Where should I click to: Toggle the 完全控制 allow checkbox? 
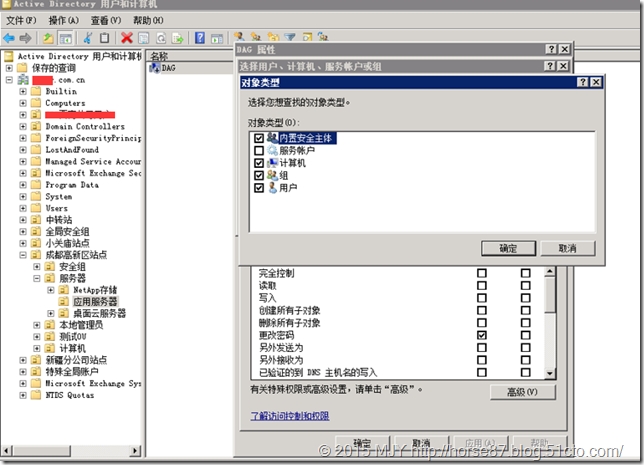483,273
